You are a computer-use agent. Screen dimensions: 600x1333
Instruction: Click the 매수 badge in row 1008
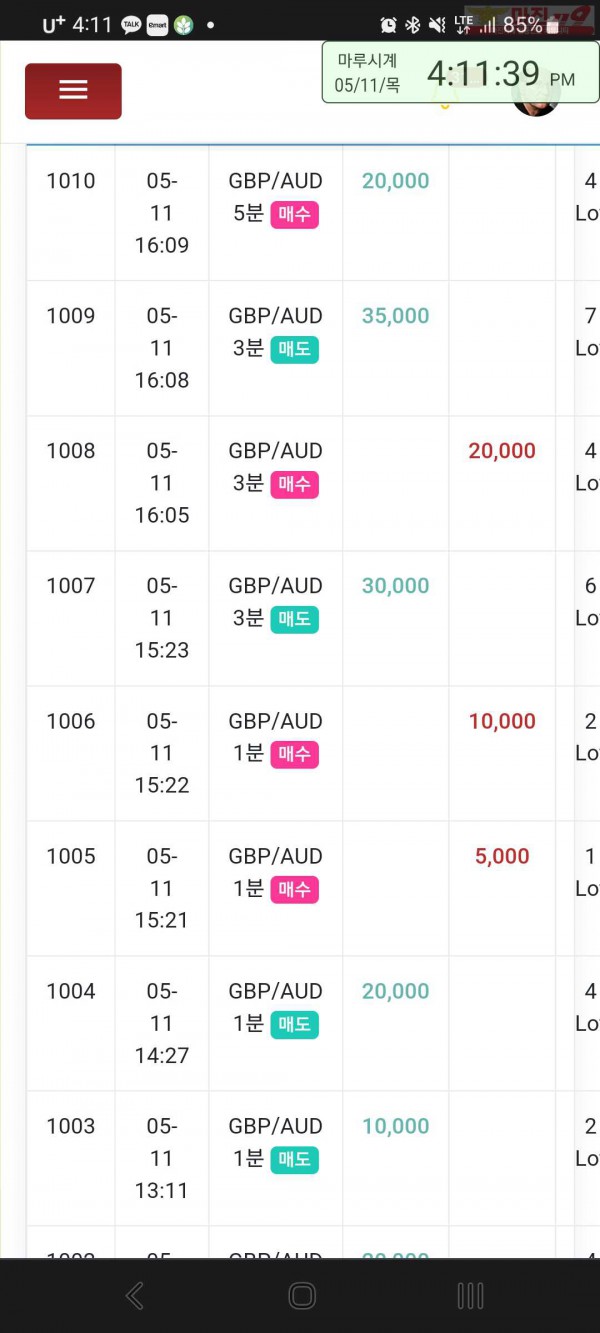click(x=294, y=484)
